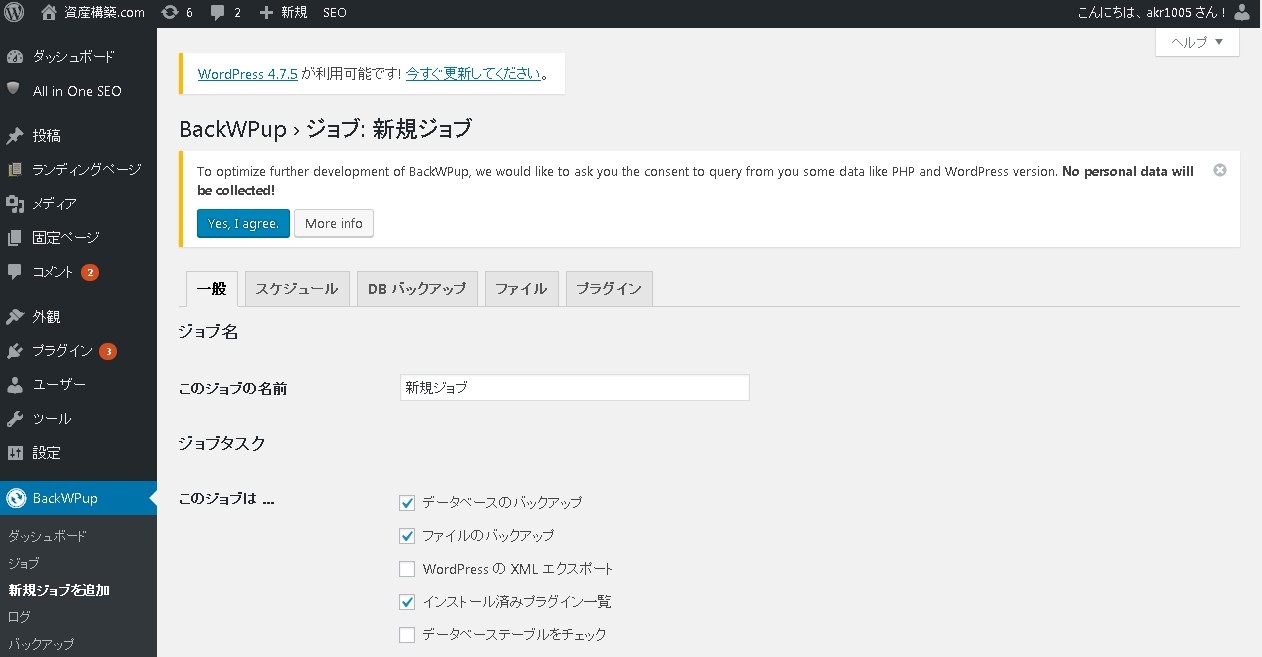Open the user avatar icon in admin bar

[x=1243, y=13]
